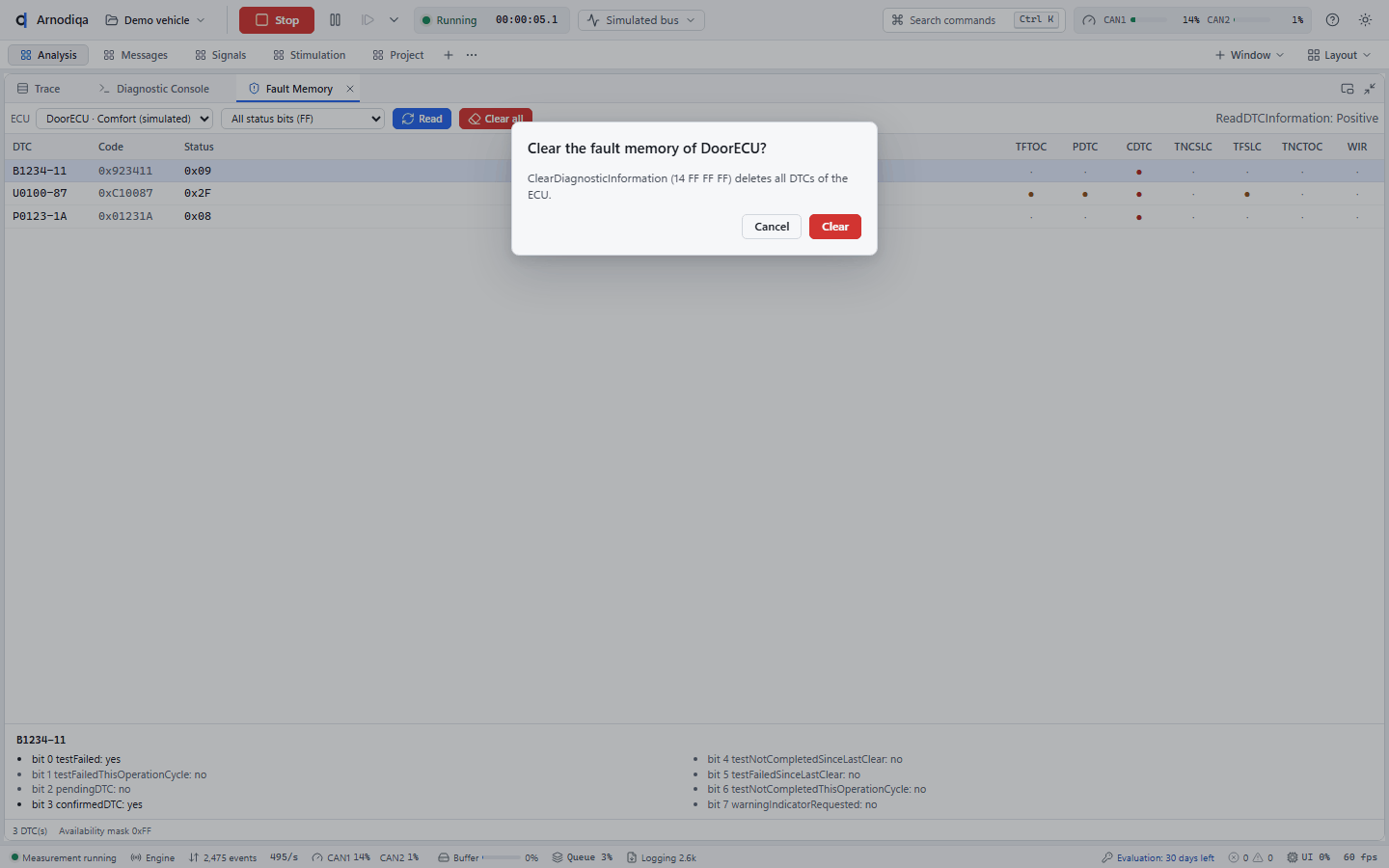
Task: Open the help question-mark icon
Action: 1332,20
